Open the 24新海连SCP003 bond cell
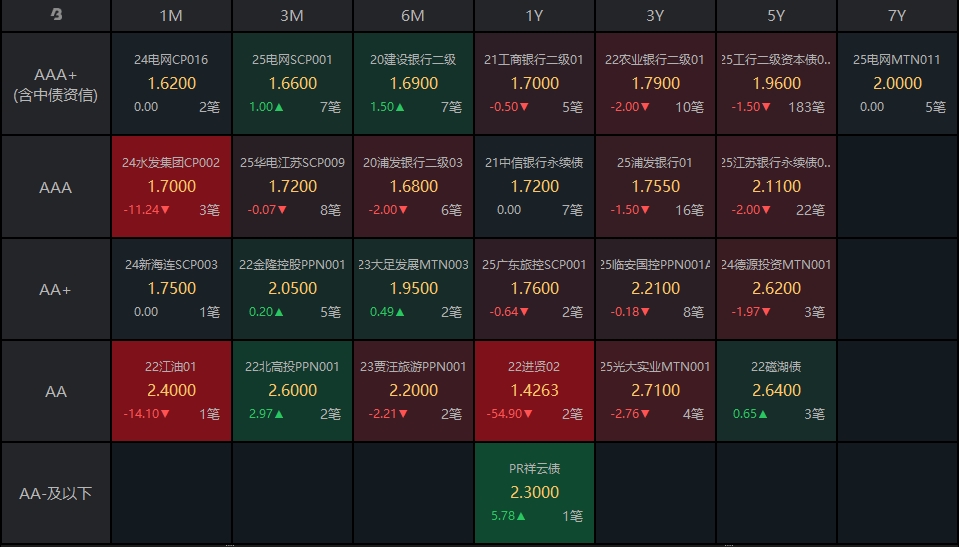Screen dimensions: 959x547 (171, 289)
